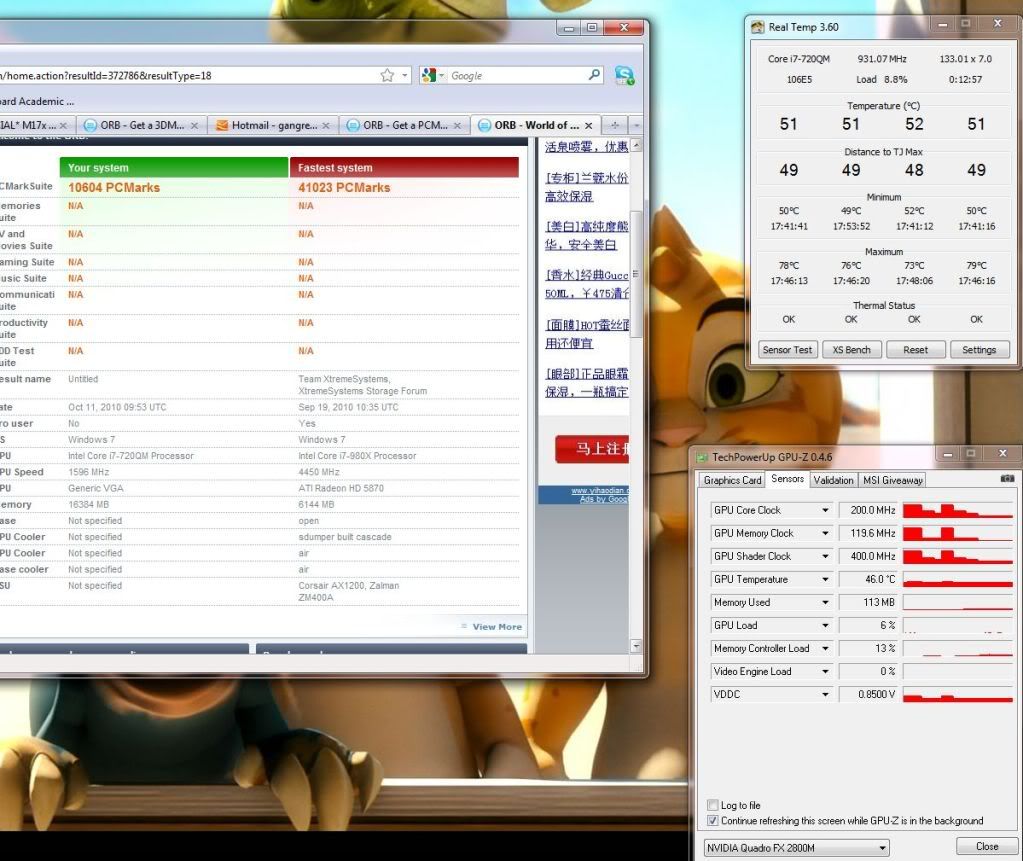Image resolution: width=1023 pixels, height=861 pixels.
Task: Click the Your system green header
Action: pyautogui.click(x=174, y=168)
